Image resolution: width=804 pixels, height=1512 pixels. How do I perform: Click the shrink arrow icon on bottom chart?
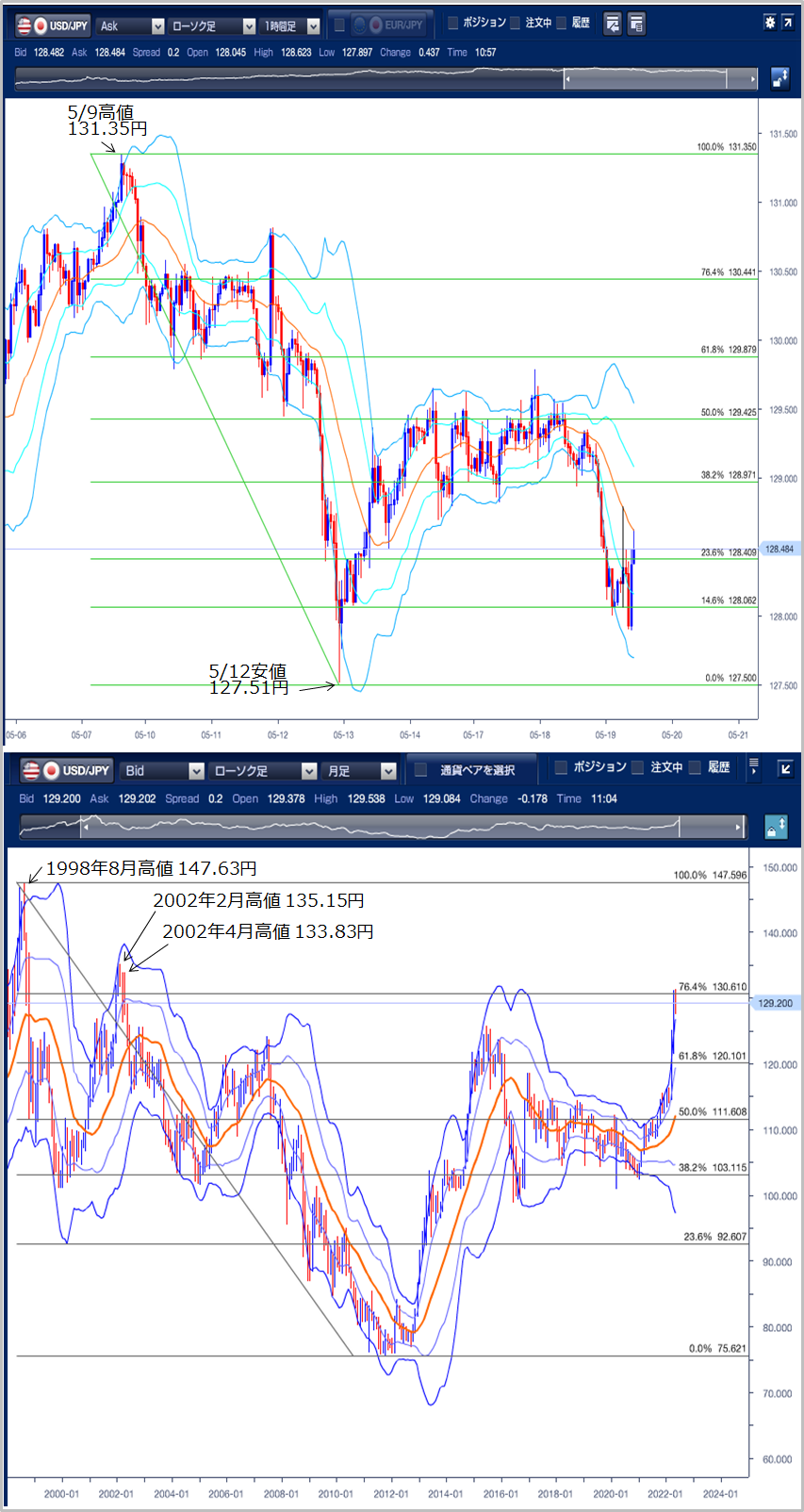click(784, 768)
